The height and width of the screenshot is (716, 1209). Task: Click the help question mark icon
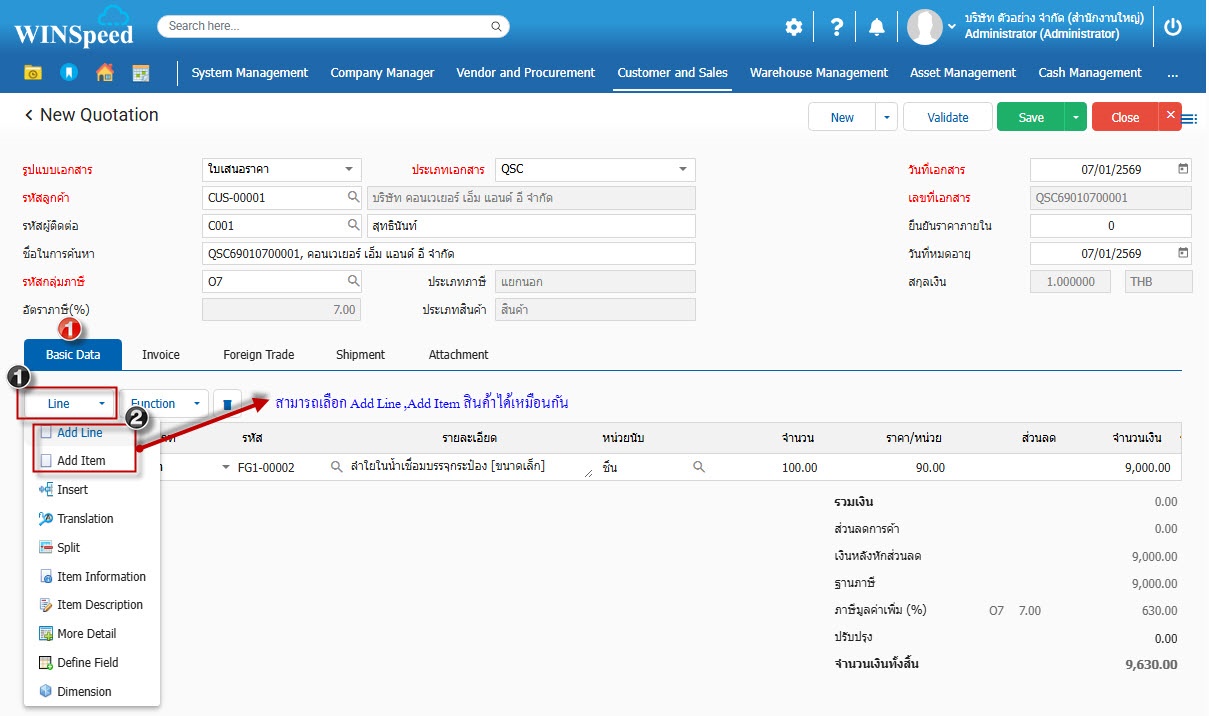coord(837,27)
